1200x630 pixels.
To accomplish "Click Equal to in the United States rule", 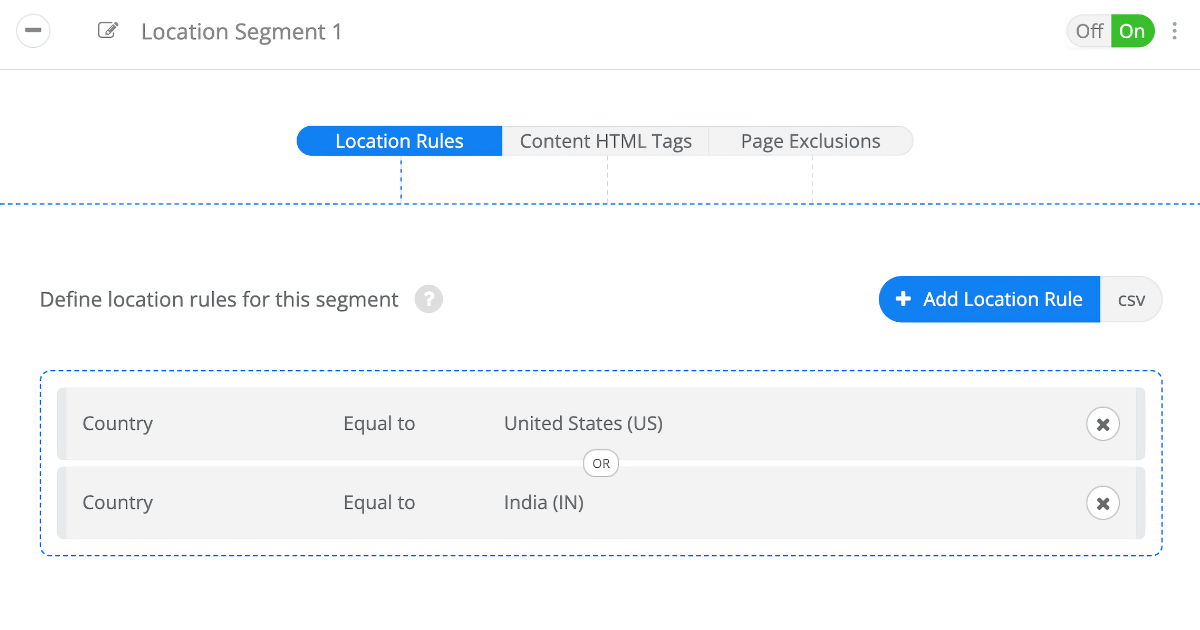I will click(x=379, y=424).
